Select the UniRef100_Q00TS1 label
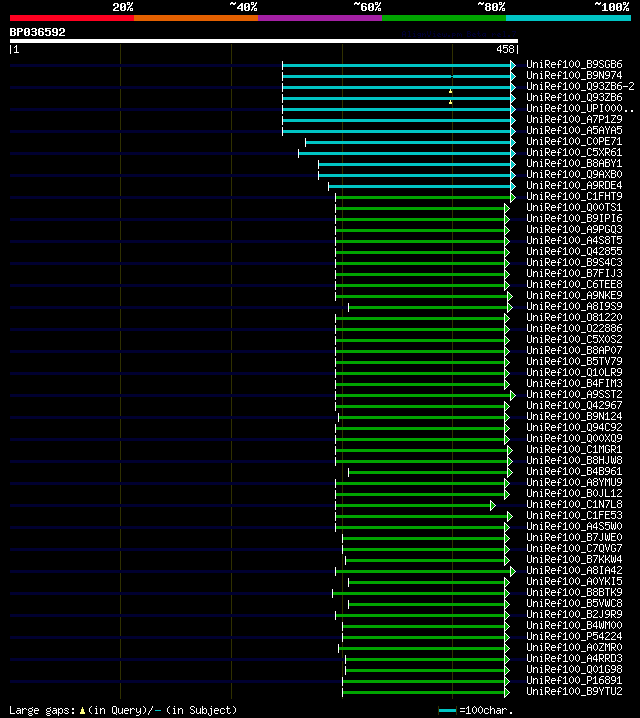 click(x=574, y=207)
